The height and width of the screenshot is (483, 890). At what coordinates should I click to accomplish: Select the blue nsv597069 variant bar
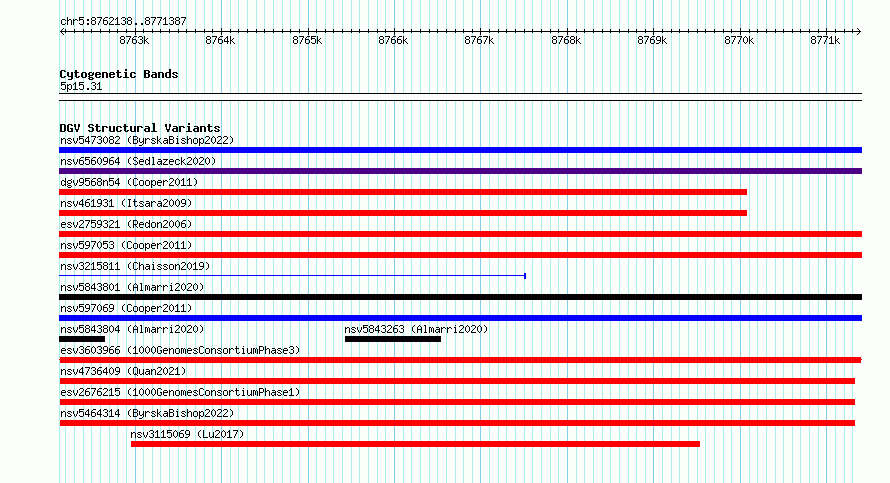point(460,318)
